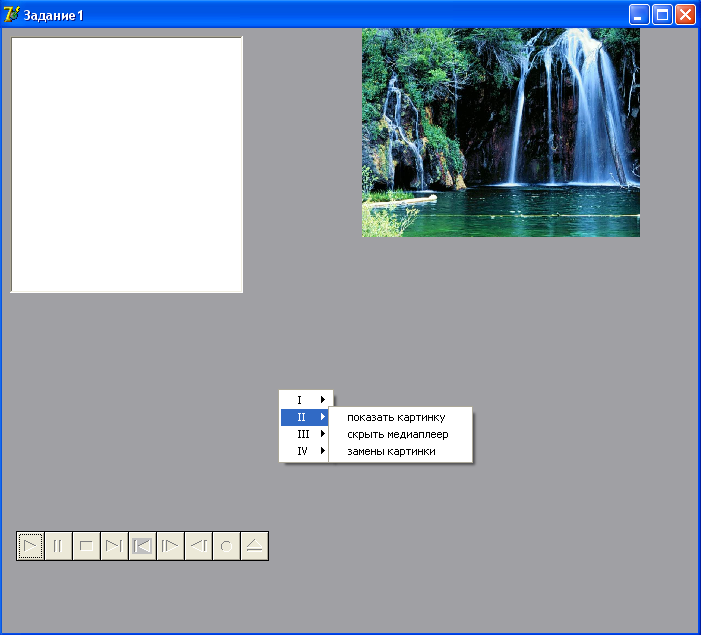701x635 pixels.
Task: Choose "скрыть медиаплеер" menu entry
Action: 400,434
